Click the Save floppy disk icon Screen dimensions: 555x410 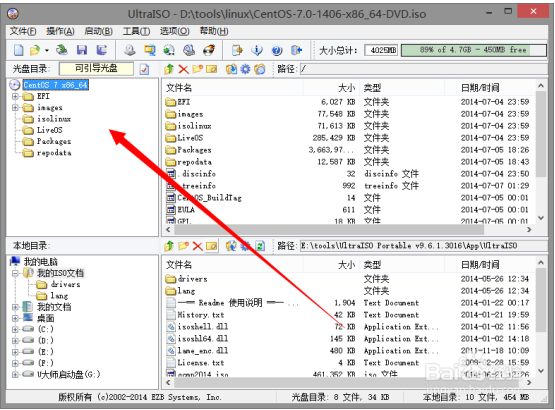(x=82, y=50)
